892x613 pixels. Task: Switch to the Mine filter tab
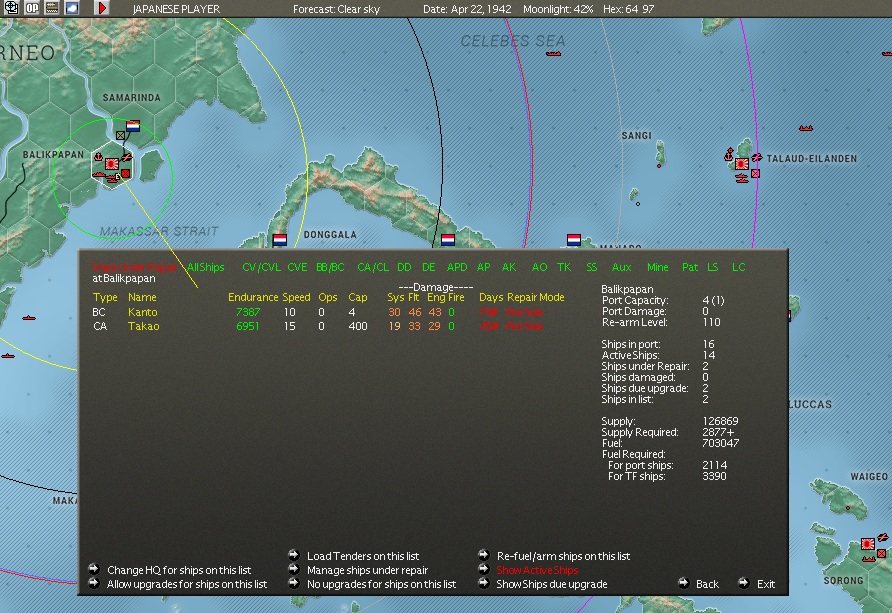coord(658,267)
